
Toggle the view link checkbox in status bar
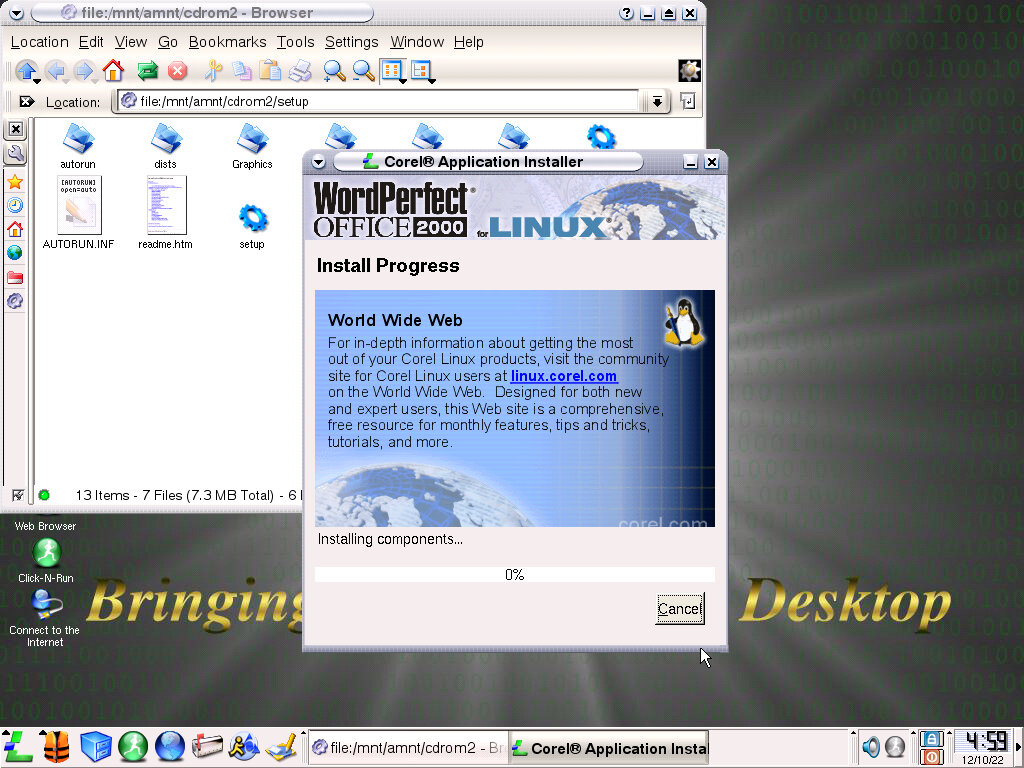tap(18, 495)
